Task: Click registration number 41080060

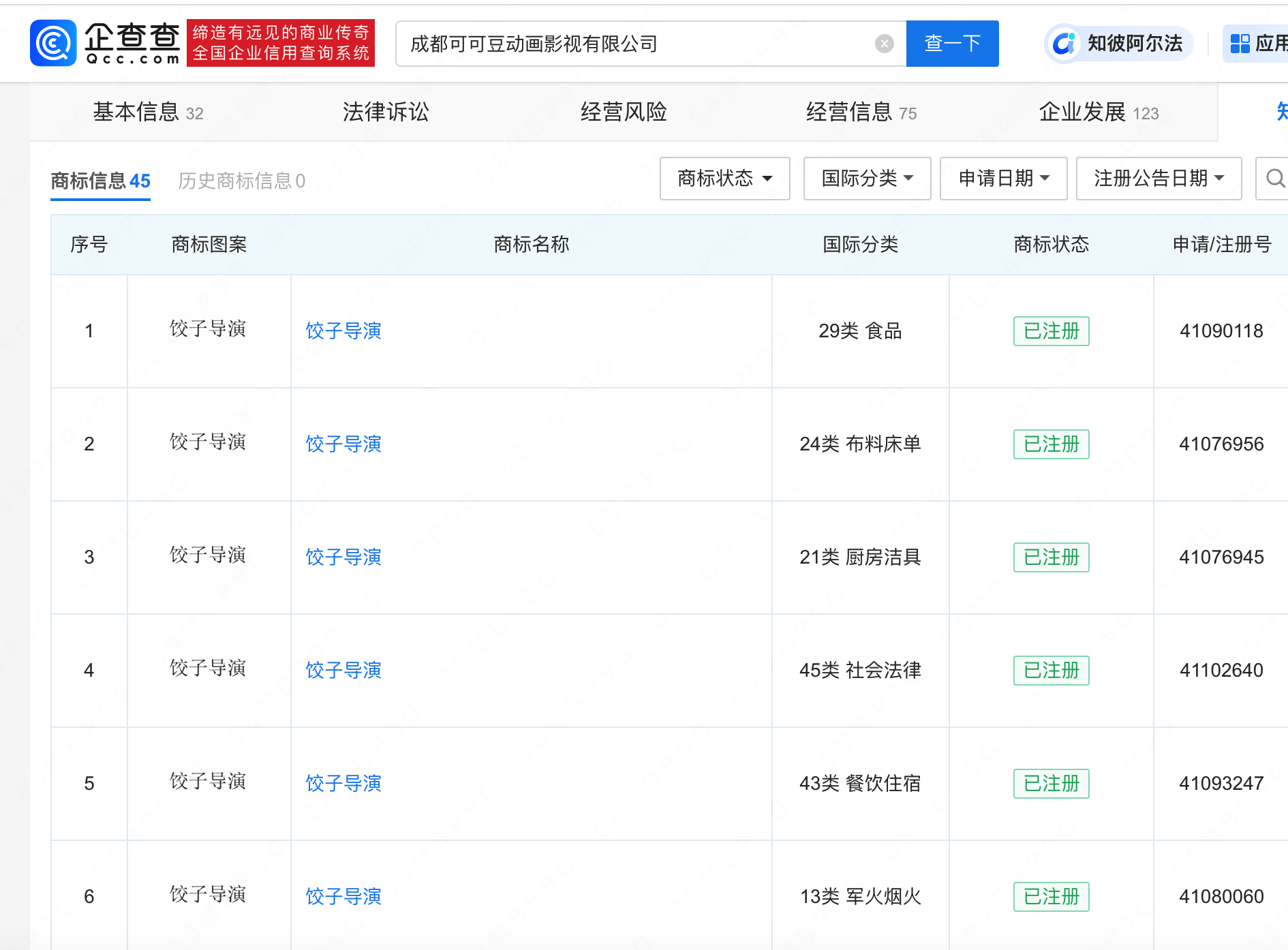Action: (x=1221, y=897)
